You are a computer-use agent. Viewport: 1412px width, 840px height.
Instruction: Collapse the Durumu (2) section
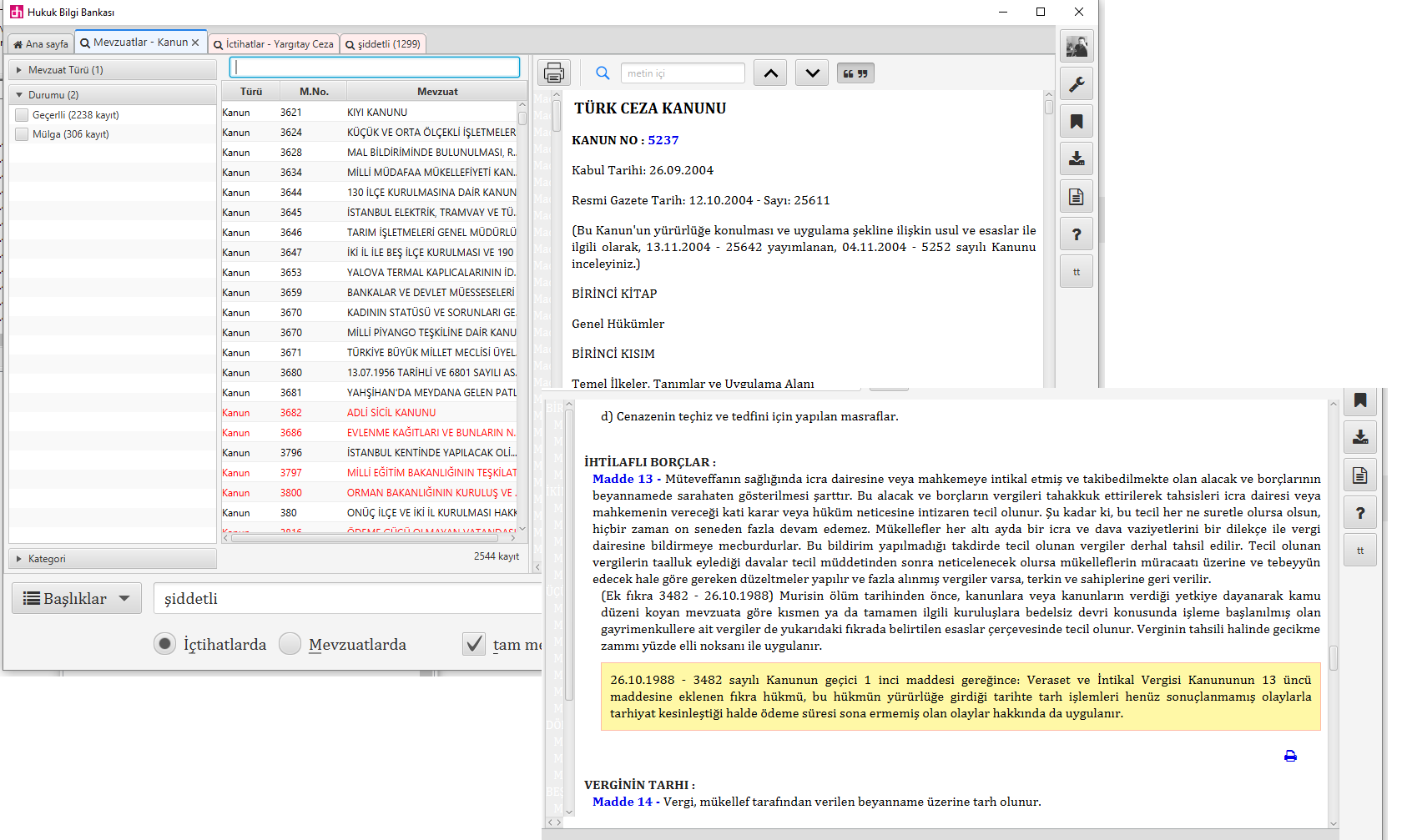pyautogui.click(x=113, y=95)
